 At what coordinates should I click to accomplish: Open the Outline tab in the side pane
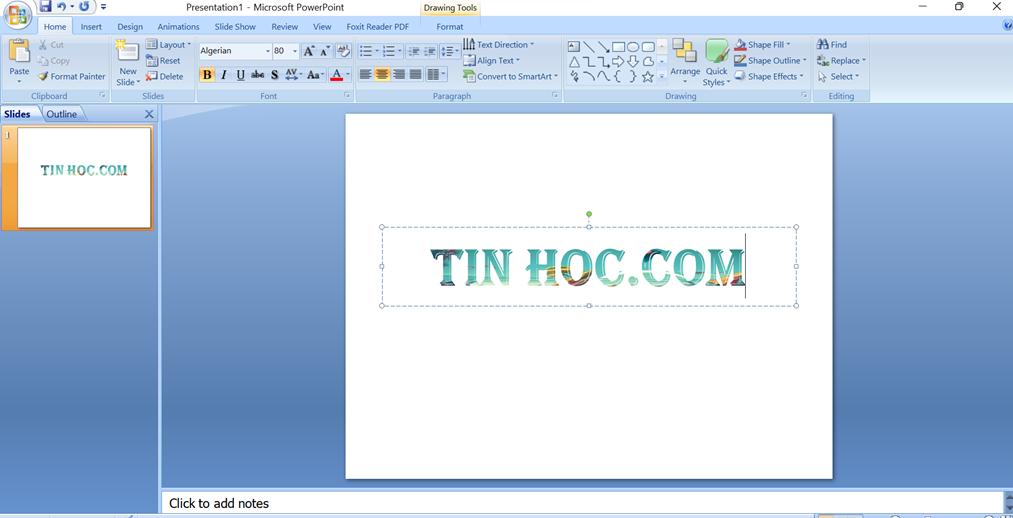click(61, 114)
